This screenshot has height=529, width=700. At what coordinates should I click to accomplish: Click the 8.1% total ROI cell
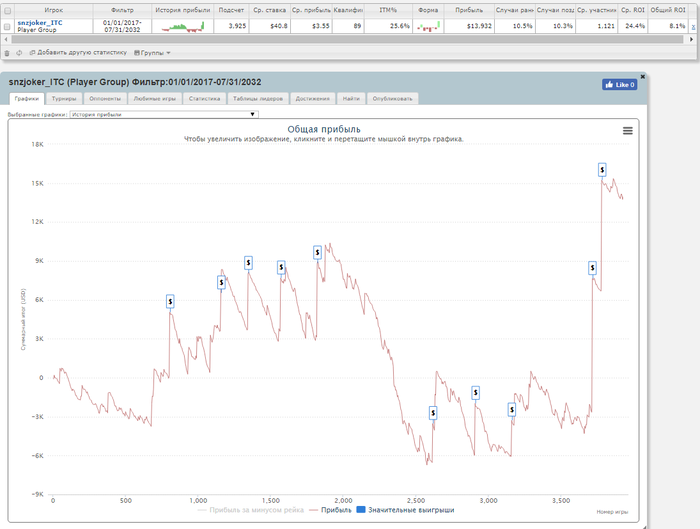pos(668,26)
